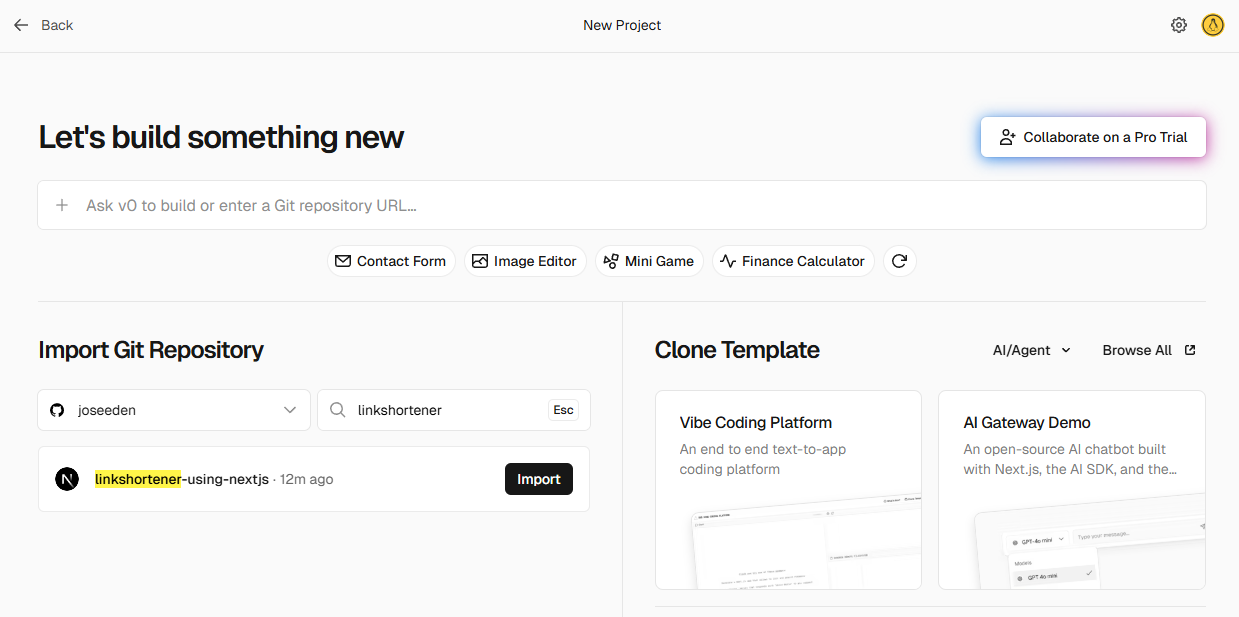Open the Vibe Coding Platform template
The height and width of the screenshot is (617, 1239).
click(788, 490)
